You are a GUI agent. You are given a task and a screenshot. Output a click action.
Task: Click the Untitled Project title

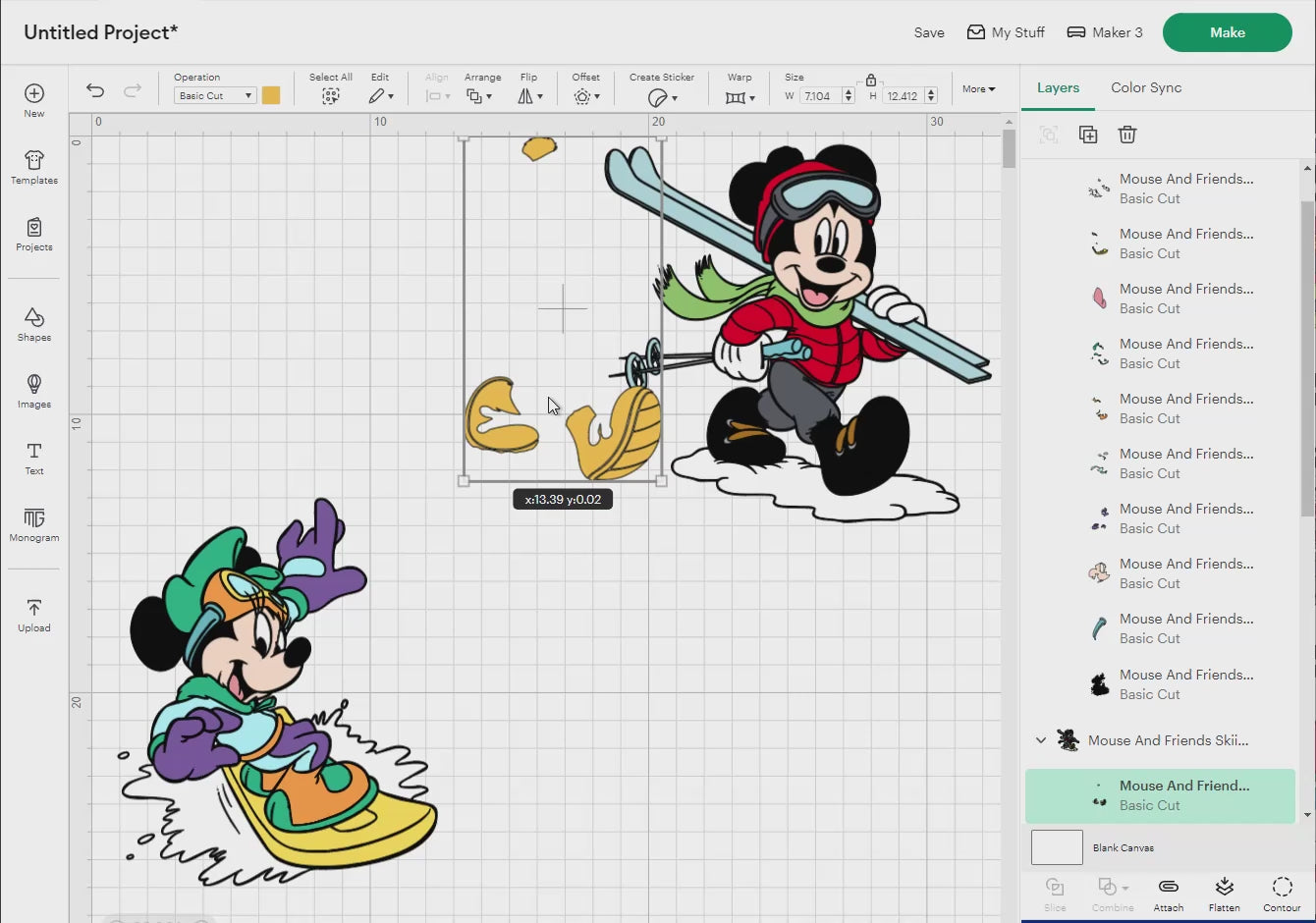click(100, 32)
